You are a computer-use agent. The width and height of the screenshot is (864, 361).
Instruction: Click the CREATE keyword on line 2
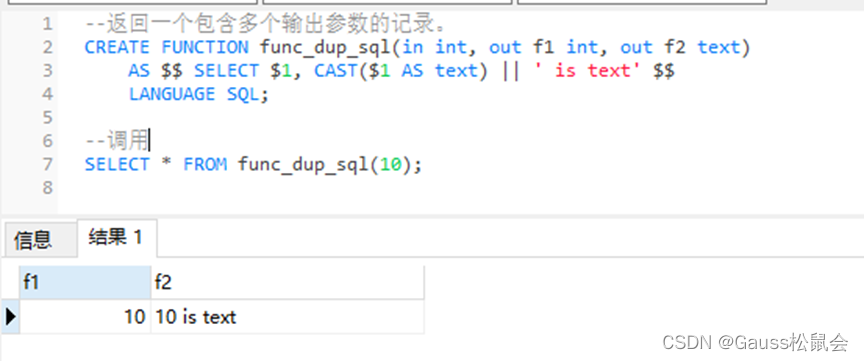[x=117, y=47]
